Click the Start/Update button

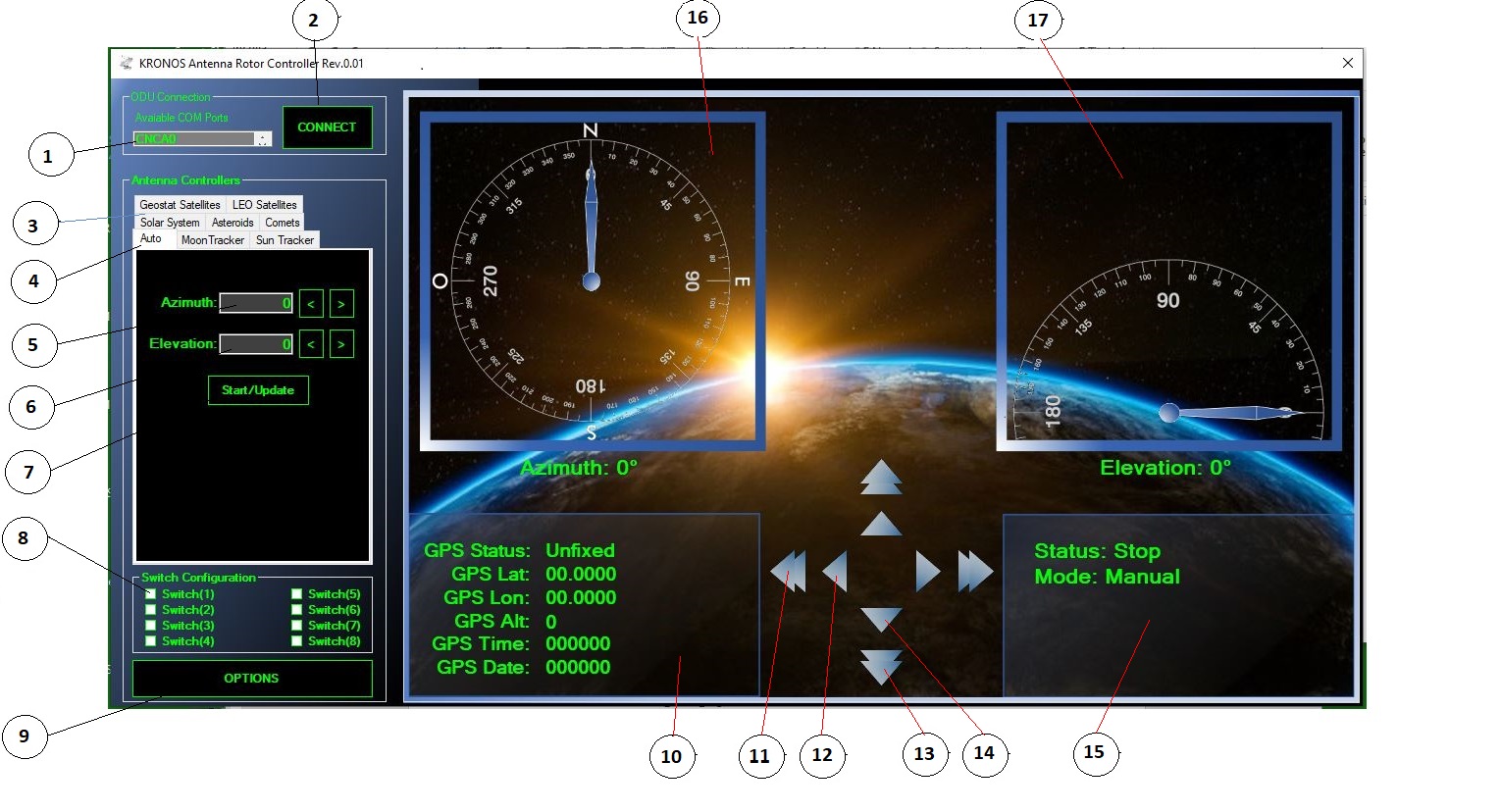click(258, 390)
